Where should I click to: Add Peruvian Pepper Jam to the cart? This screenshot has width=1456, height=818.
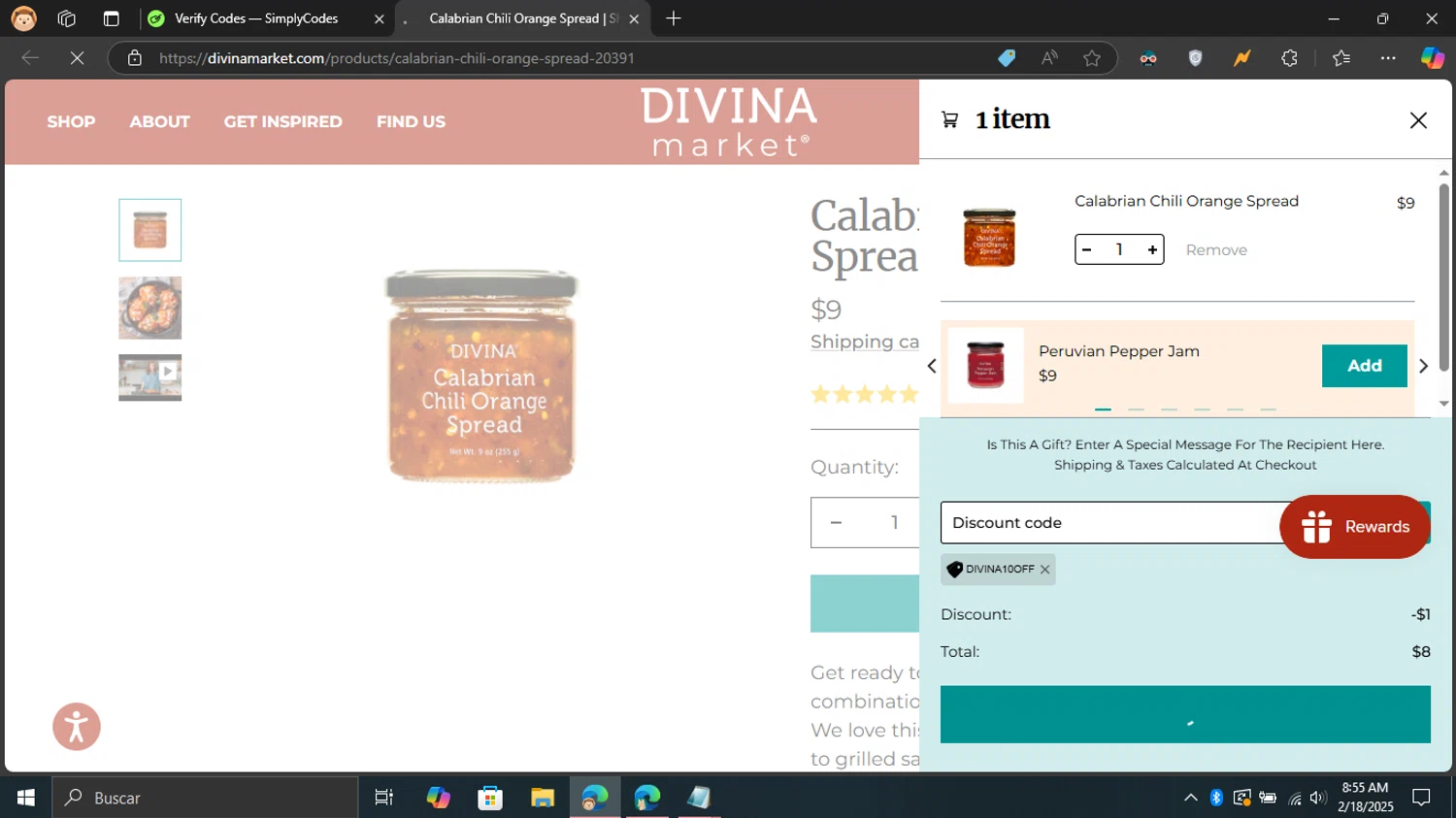click(1364, 366)
